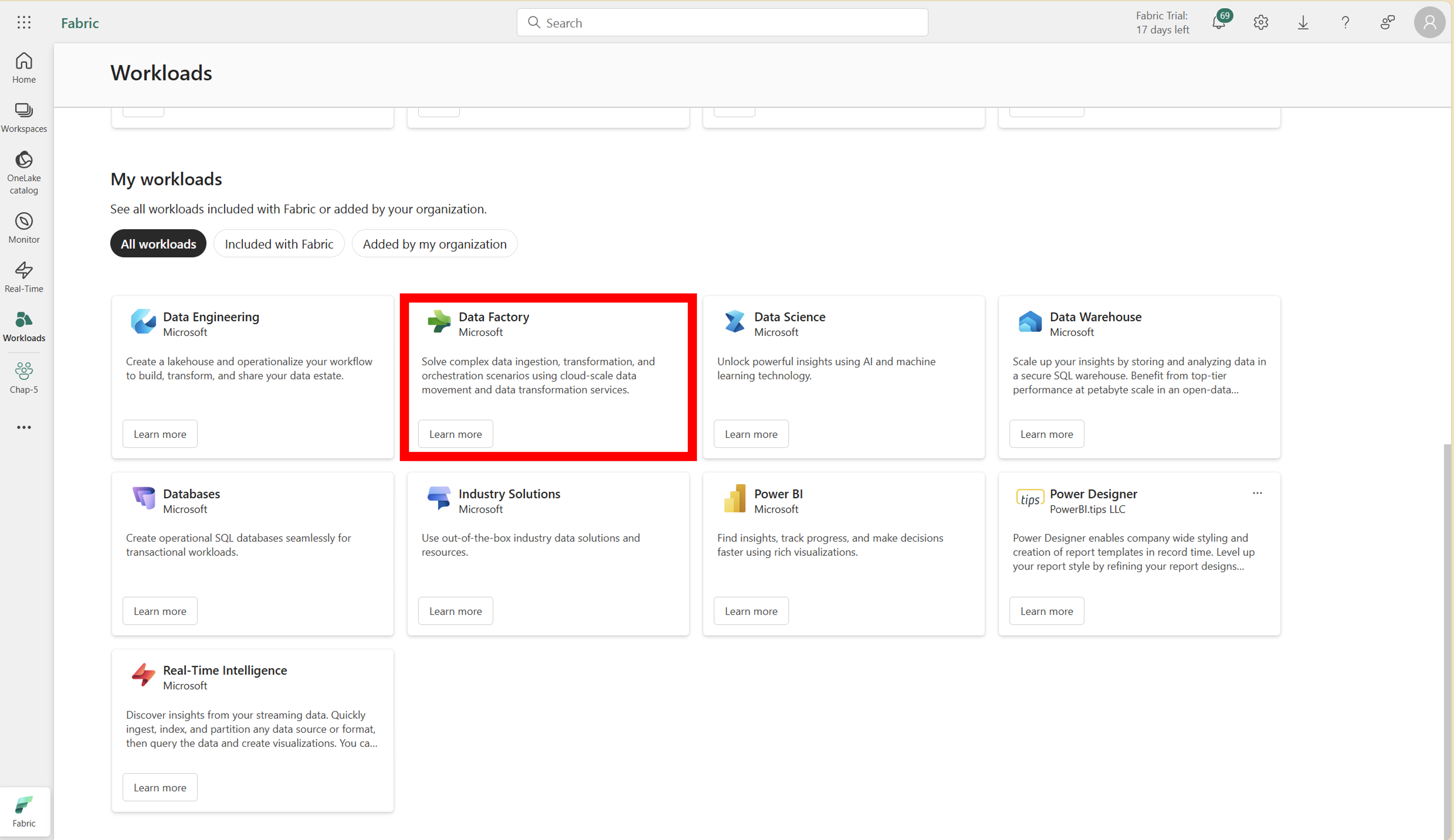Screen dimensions: 1454x840
Task: Learn more about Power Designer
Action: coord(1047,611)
